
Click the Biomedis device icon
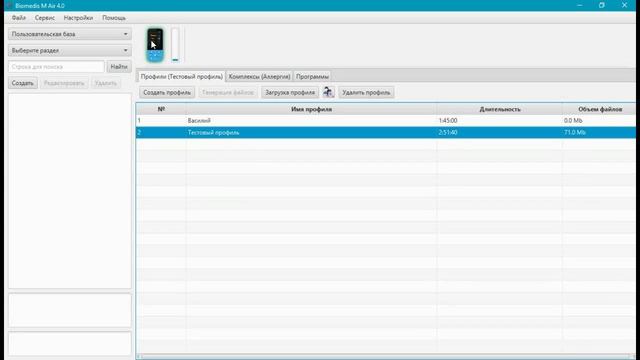[x=155, y=45]
